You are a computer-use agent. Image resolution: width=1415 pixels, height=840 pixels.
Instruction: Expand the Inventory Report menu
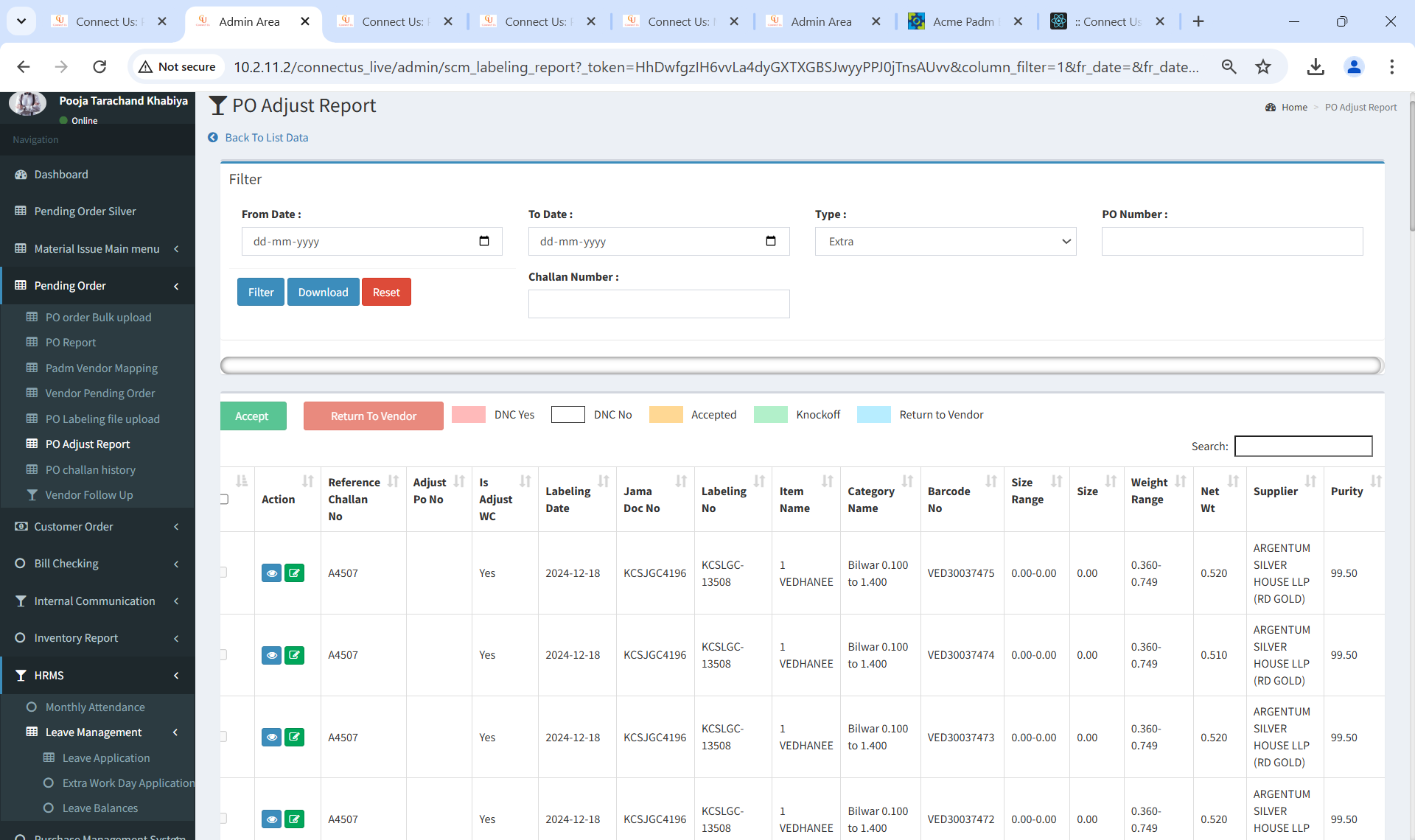click(97, 638)
